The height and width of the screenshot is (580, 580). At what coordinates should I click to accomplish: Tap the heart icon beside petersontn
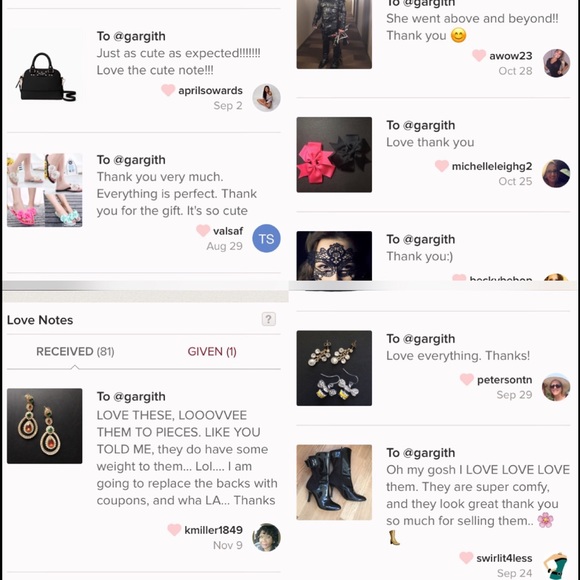pyautogui.click(x=467, y=379)
